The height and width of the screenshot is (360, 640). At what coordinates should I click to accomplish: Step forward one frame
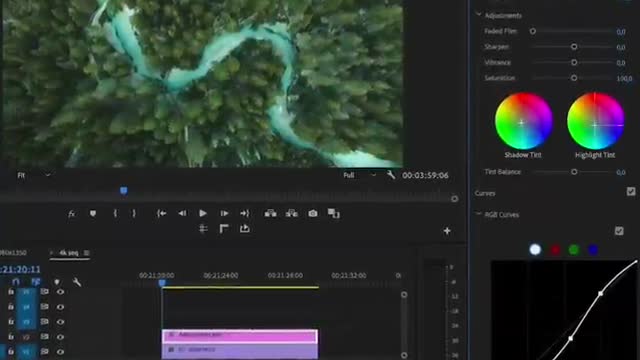(224, 213)
